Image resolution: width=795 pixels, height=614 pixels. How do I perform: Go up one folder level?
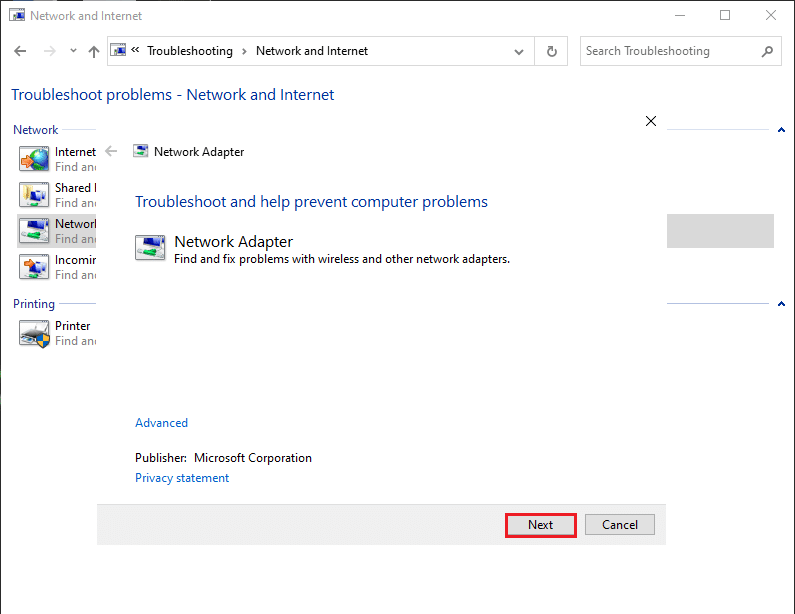coord(93,51)
